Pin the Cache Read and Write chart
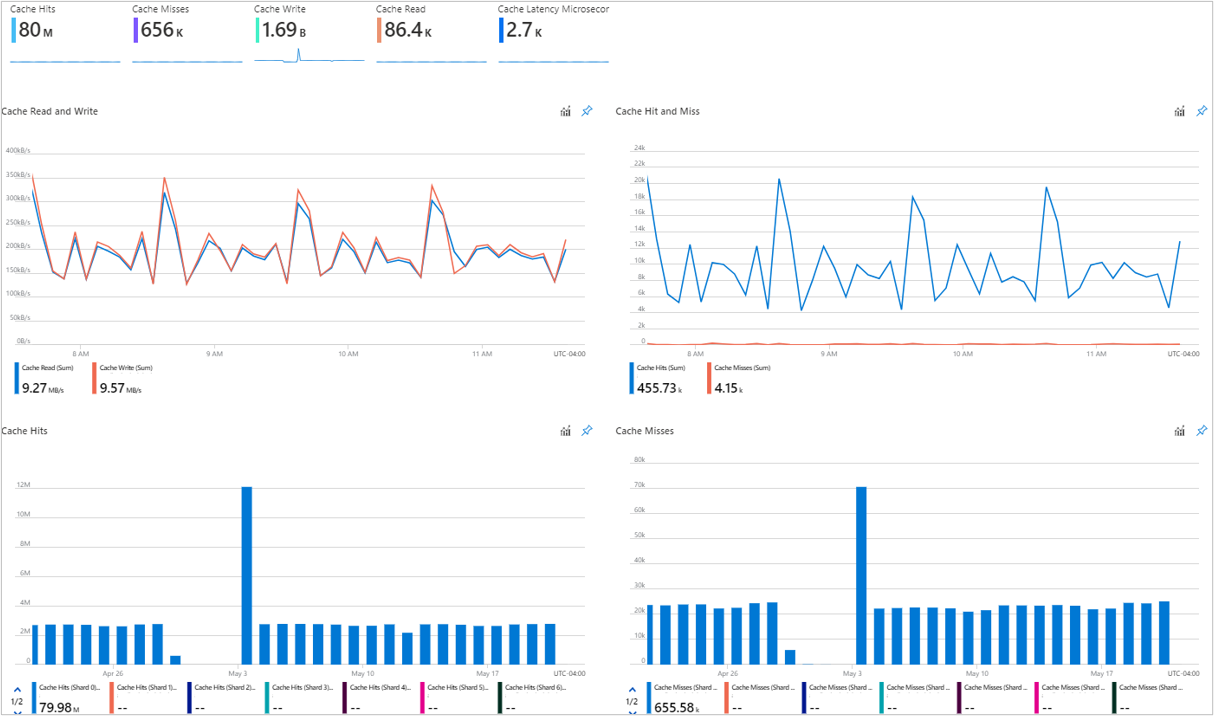Image resolution: width=1214 pixels, height=716 pixels. click(x=588, y=111)
